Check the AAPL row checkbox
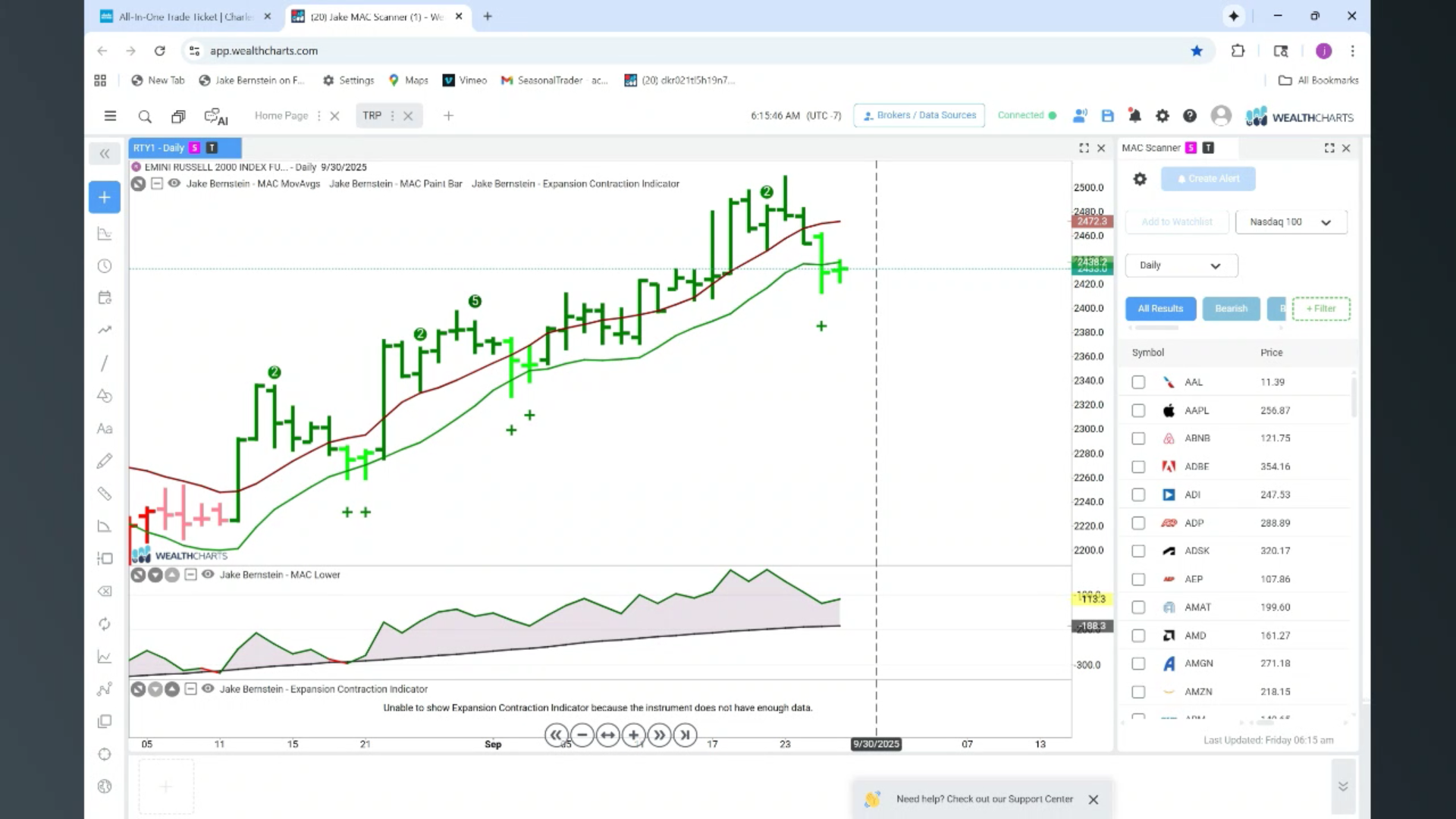 [x=1138, y=410]
